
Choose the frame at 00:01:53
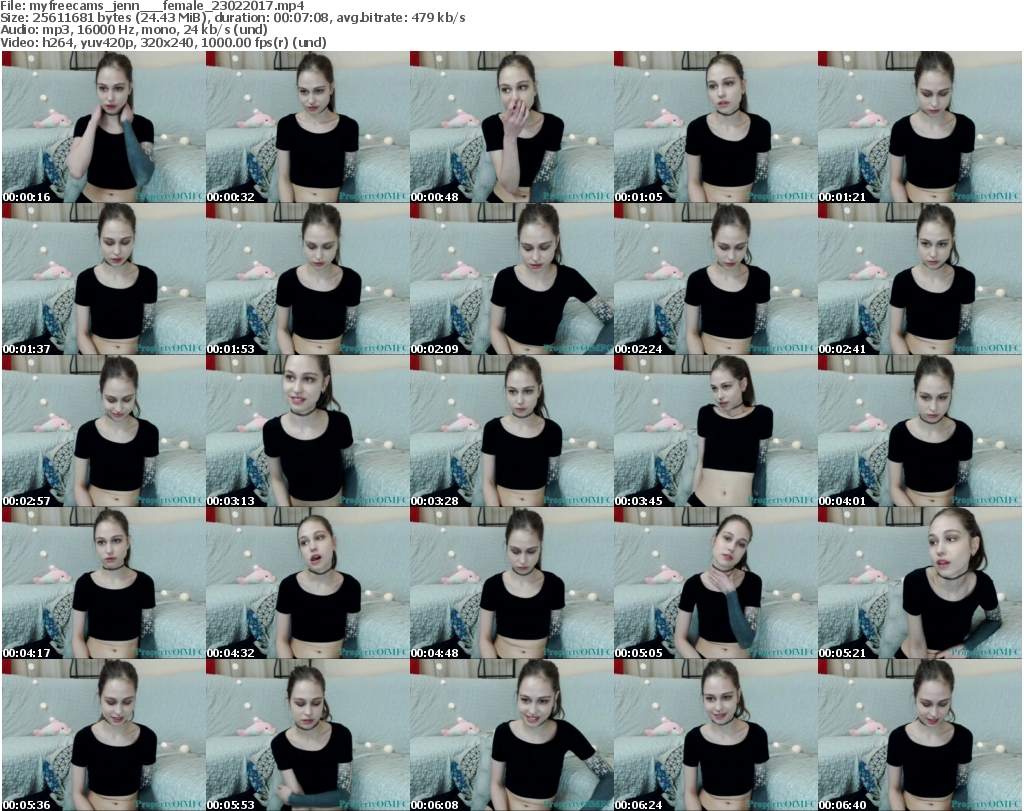(308, 279)
